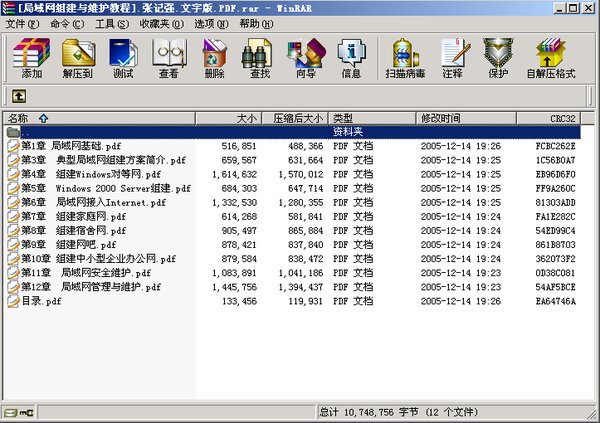Click the 解压到 (Extract To) icon

click(78, 58)
